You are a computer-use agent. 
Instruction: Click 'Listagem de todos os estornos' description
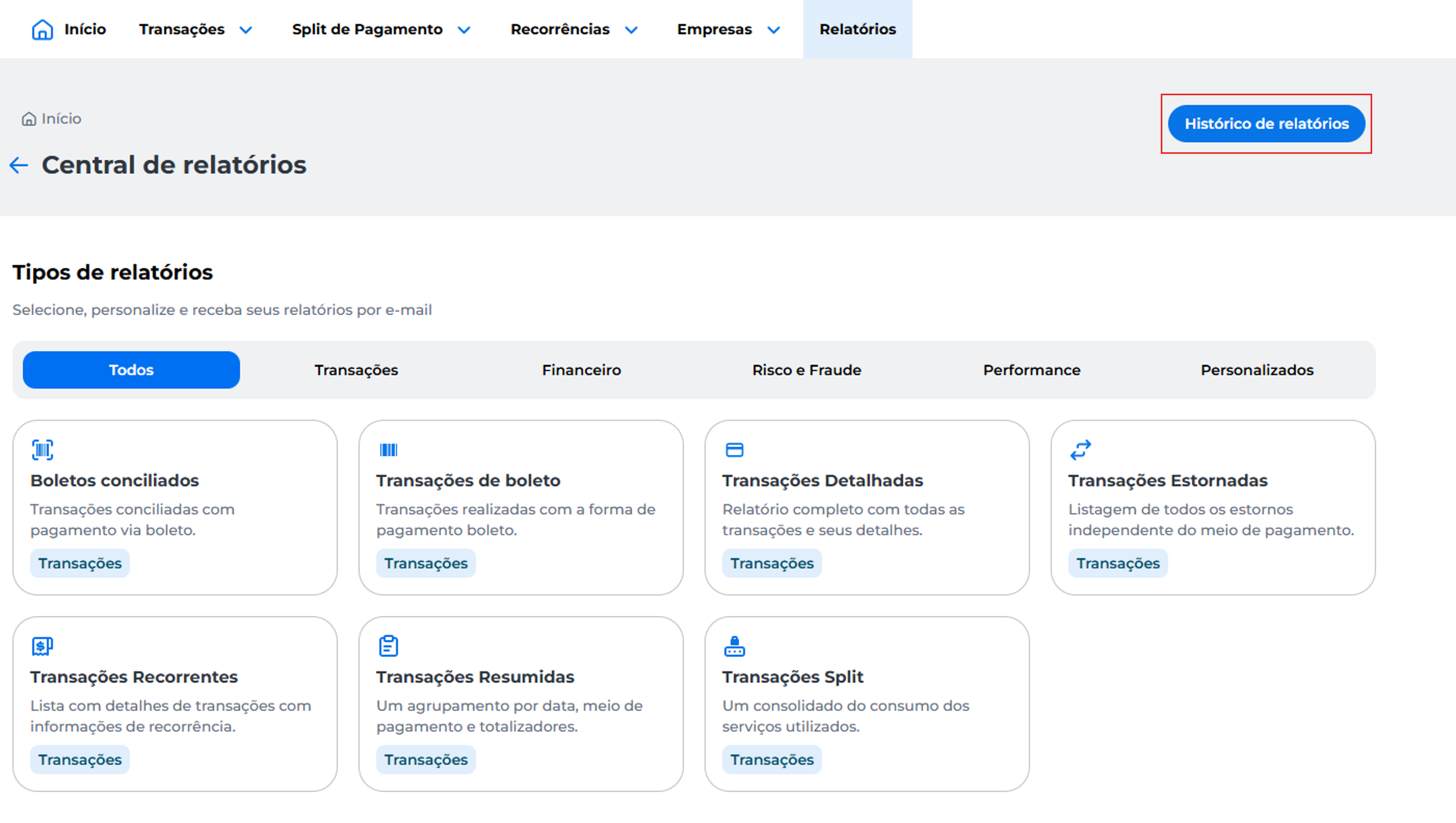[x=1211, y=520]
